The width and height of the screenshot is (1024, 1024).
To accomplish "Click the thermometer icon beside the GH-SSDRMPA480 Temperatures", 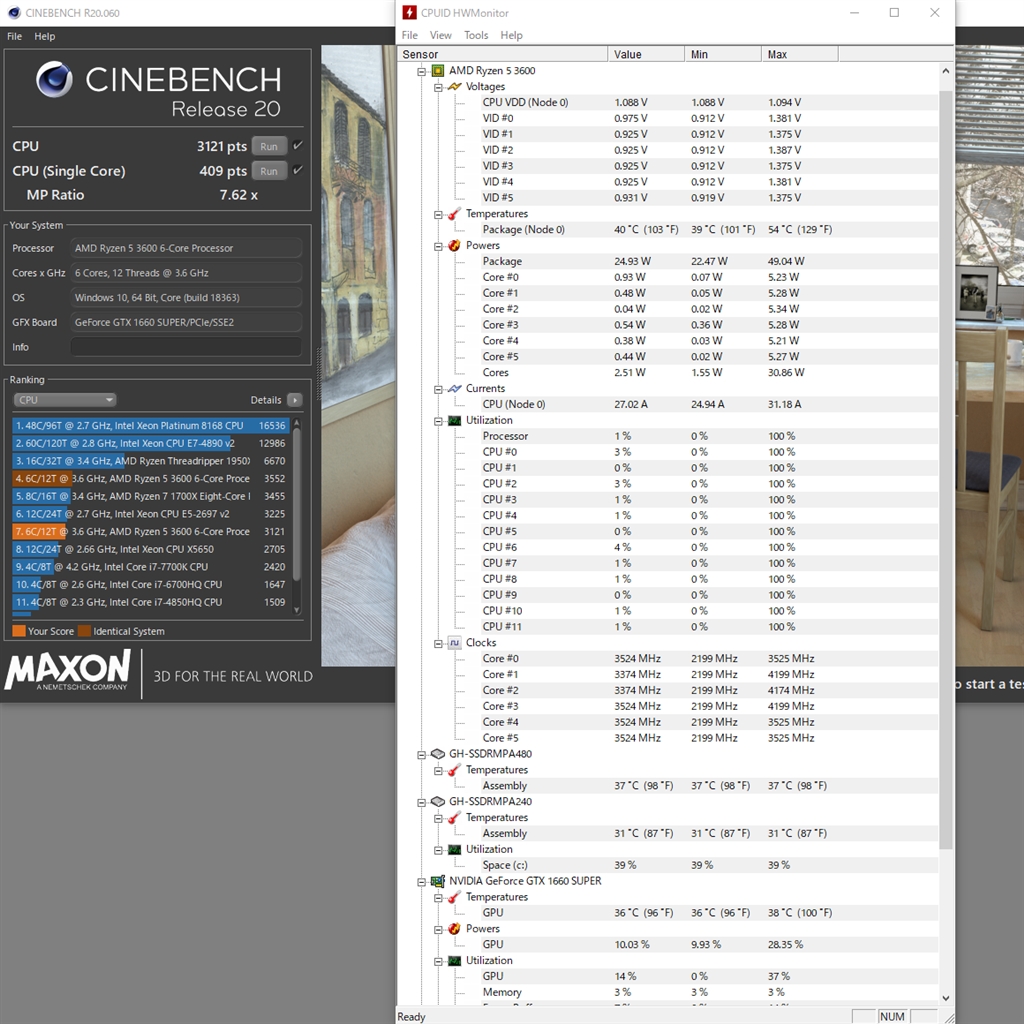I will 455,770.
